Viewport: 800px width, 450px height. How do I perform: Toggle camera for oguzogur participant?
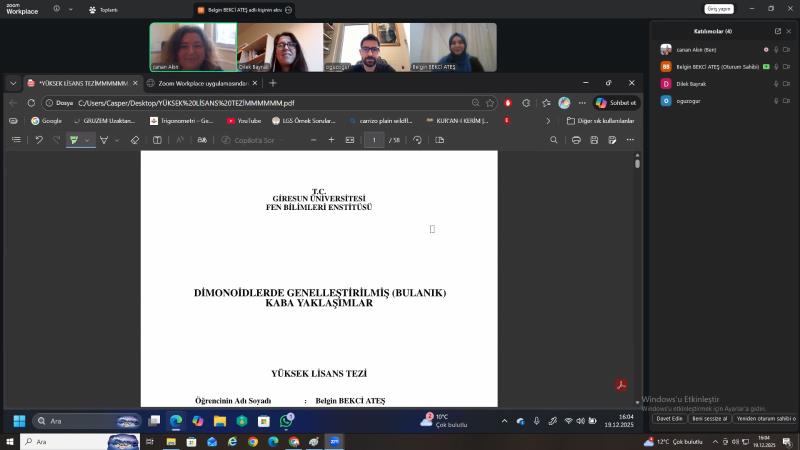tap(789, 101)
